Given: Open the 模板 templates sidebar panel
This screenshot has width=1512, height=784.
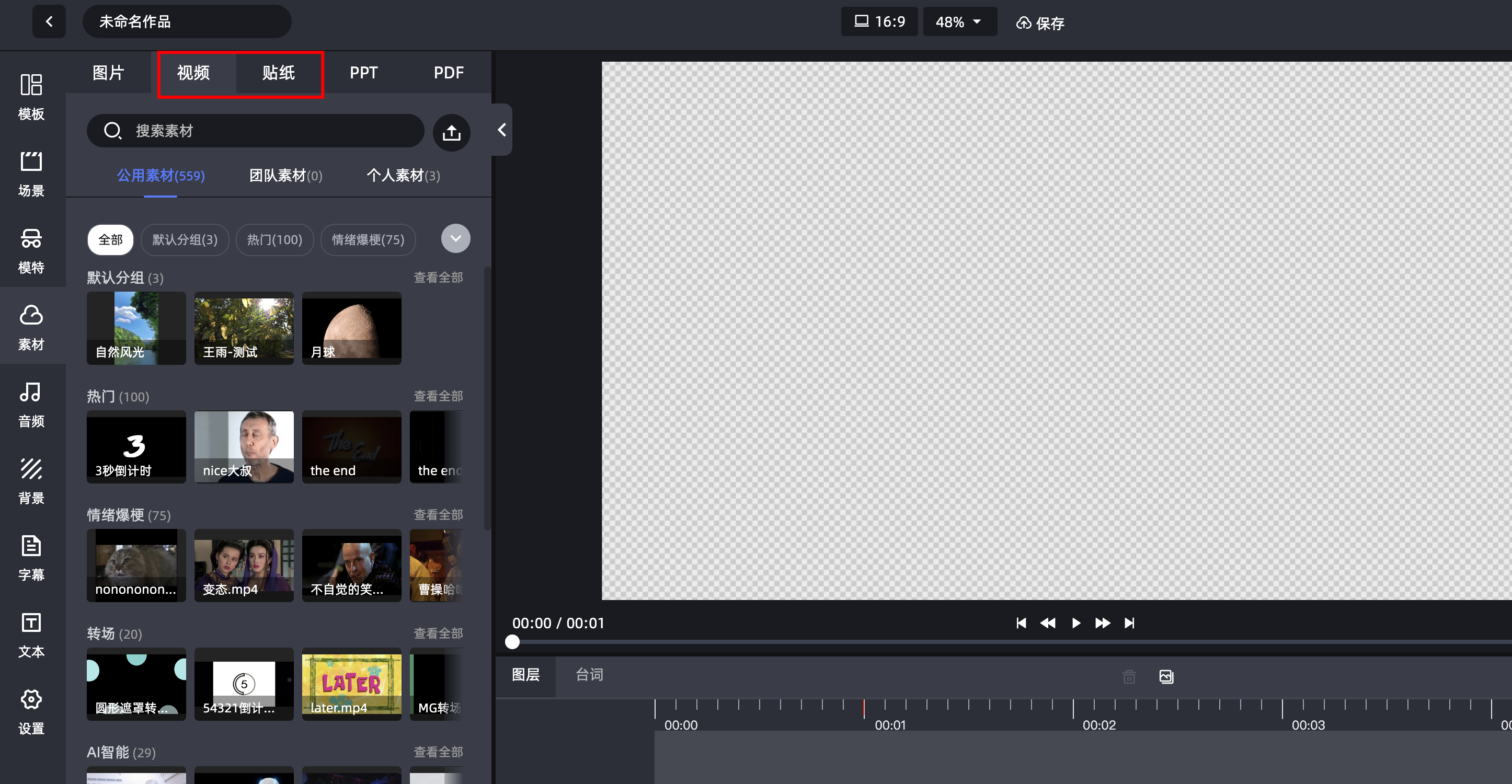Looking at the screenshot, I should point(31,96).
